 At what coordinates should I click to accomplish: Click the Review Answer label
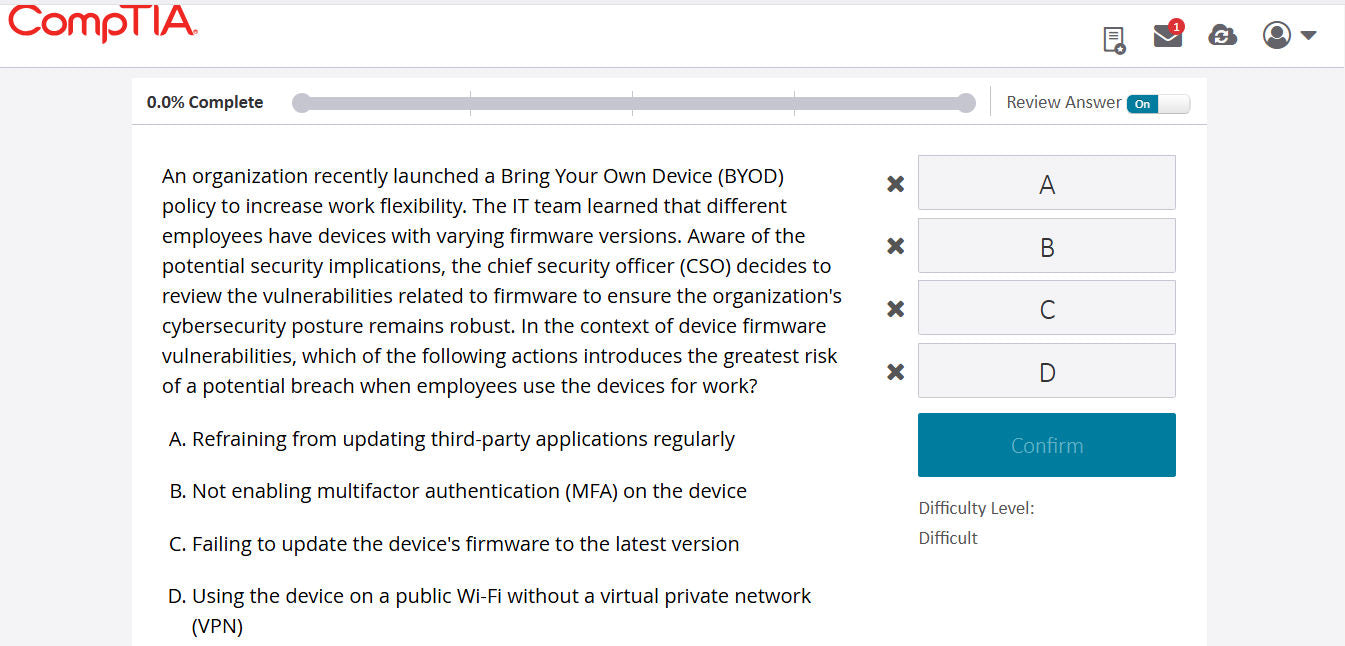click(x=1061, y=102)
